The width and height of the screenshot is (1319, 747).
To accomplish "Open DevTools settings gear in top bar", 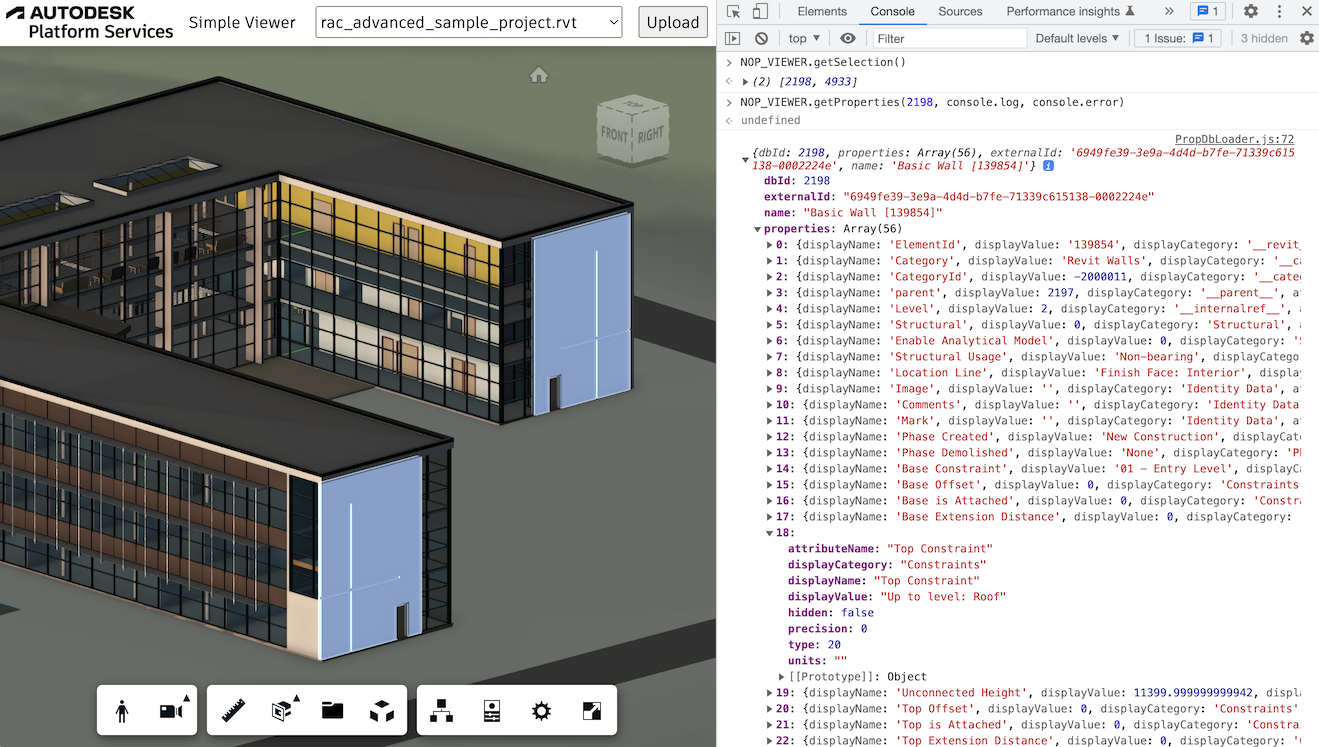I will (x=1251, y=12).
